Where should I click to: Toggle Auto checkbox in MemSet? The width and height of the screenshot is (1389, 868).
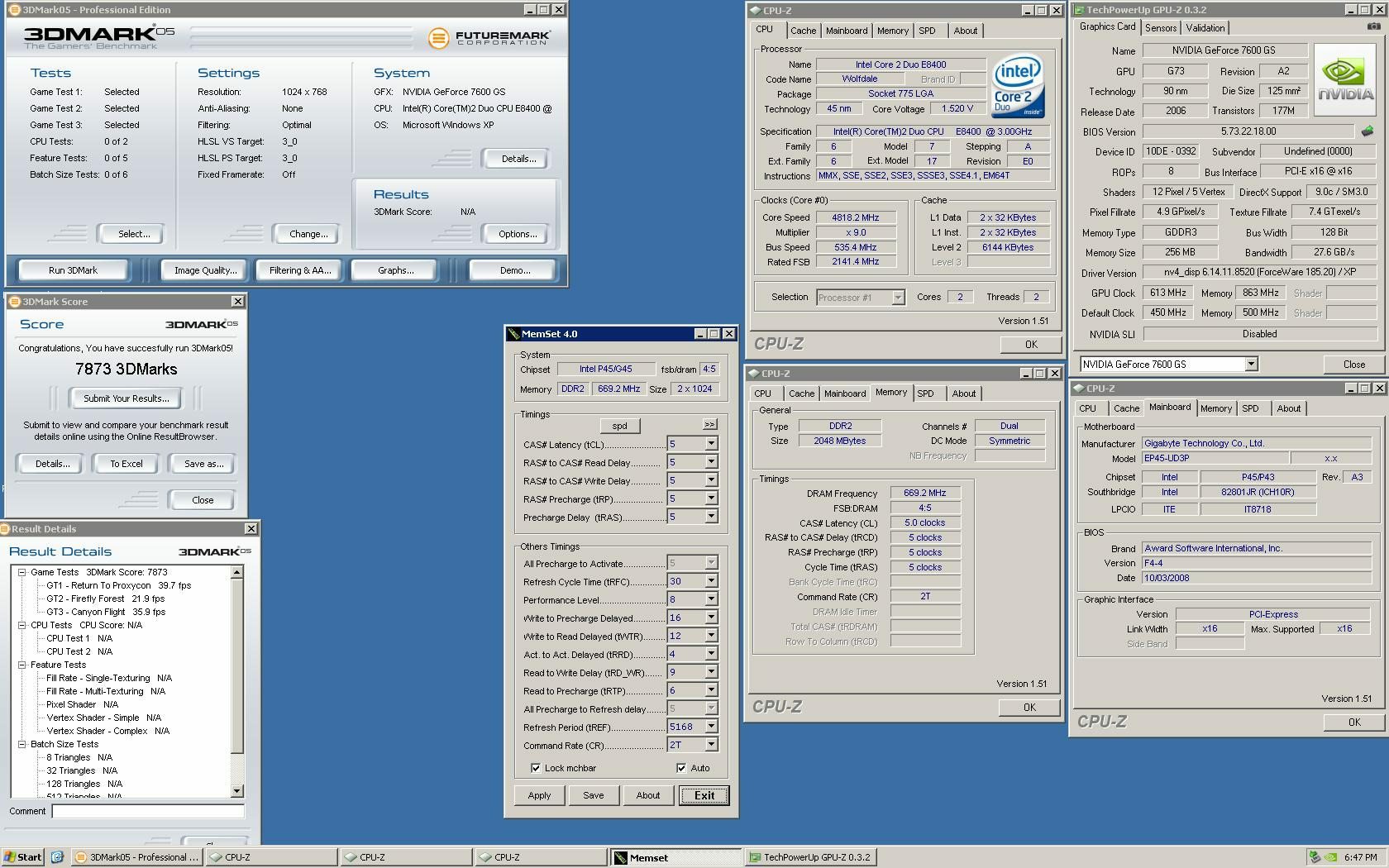click(x=681, y=768)
